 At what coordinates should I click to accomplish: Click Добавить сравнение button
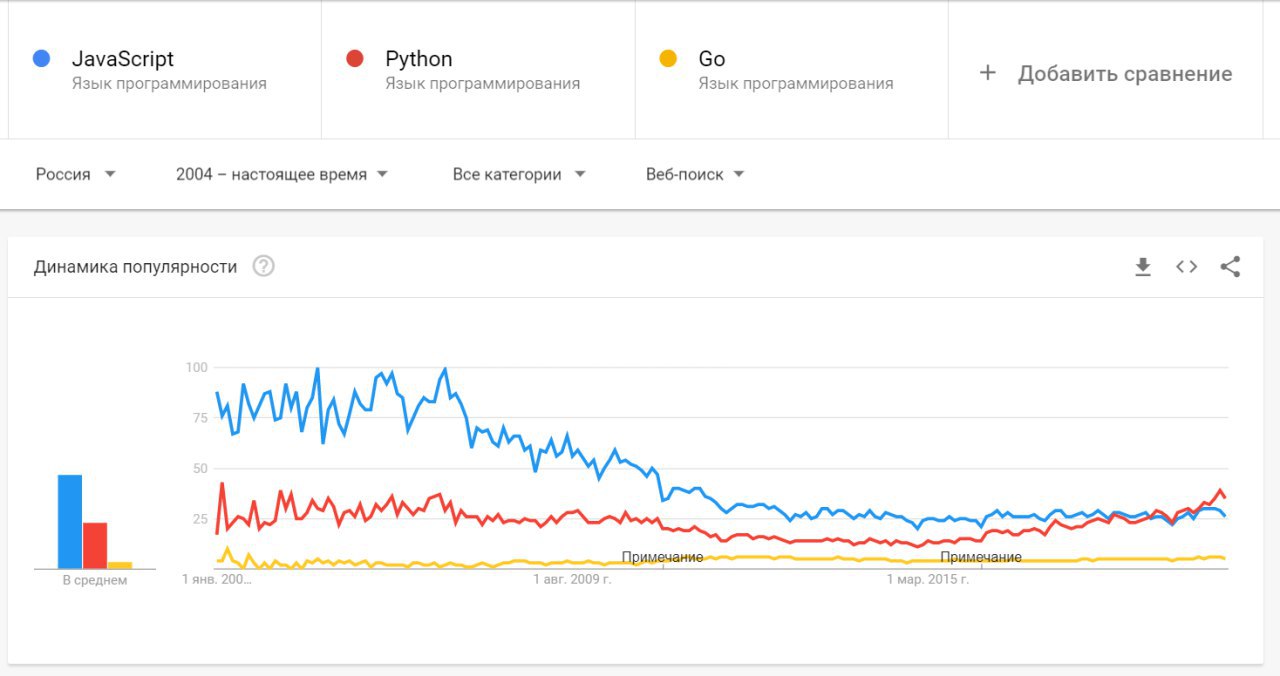1124,73
